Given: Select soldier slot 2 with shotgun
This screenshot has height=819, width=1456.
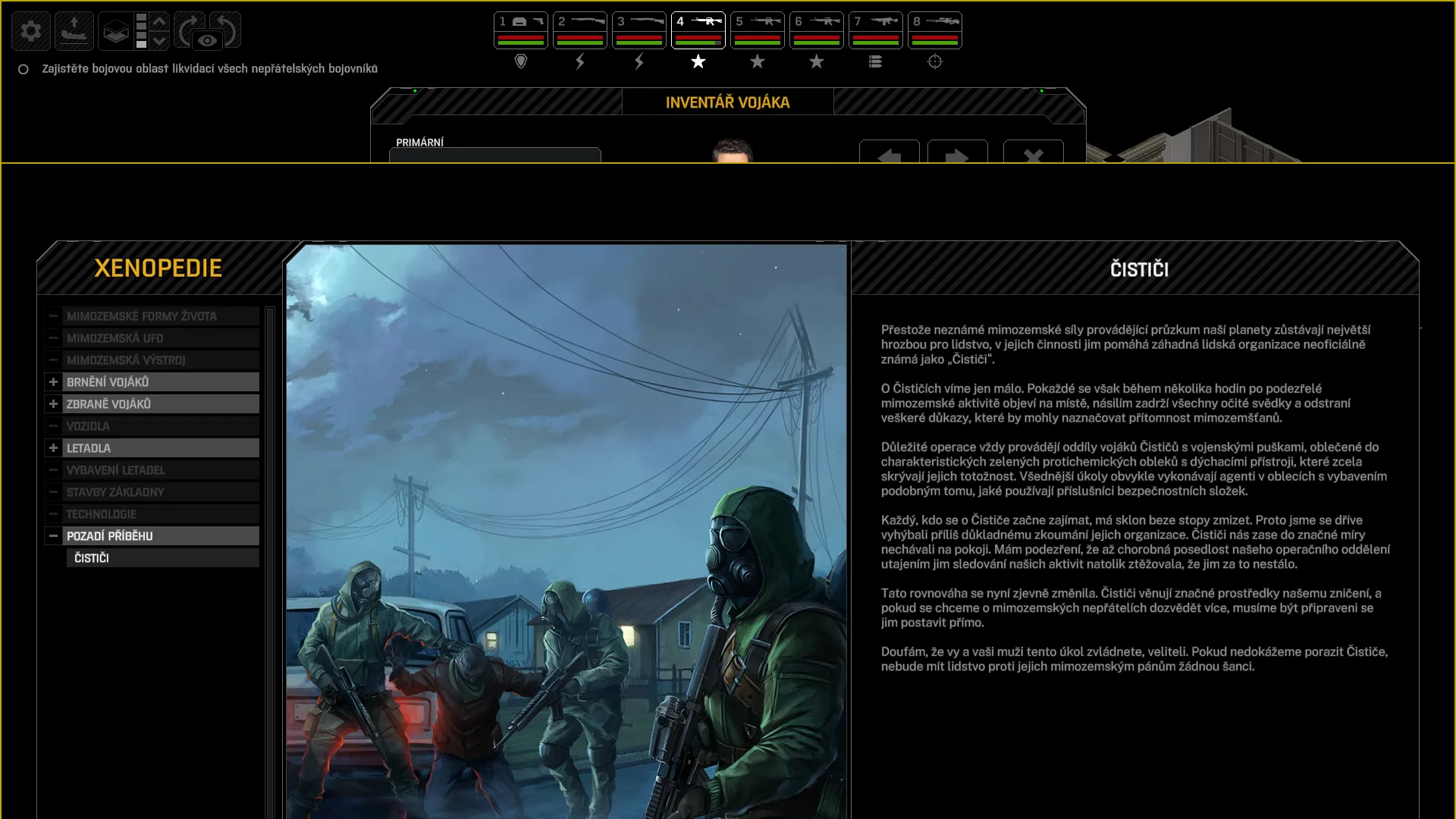Looking at the screenshot, I should click(580, 30).
